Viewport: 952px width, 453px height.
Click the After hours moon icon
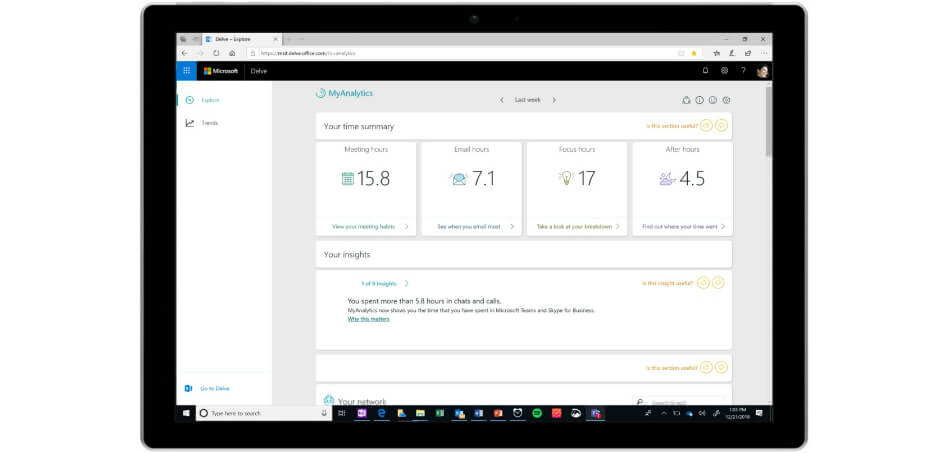667,179
